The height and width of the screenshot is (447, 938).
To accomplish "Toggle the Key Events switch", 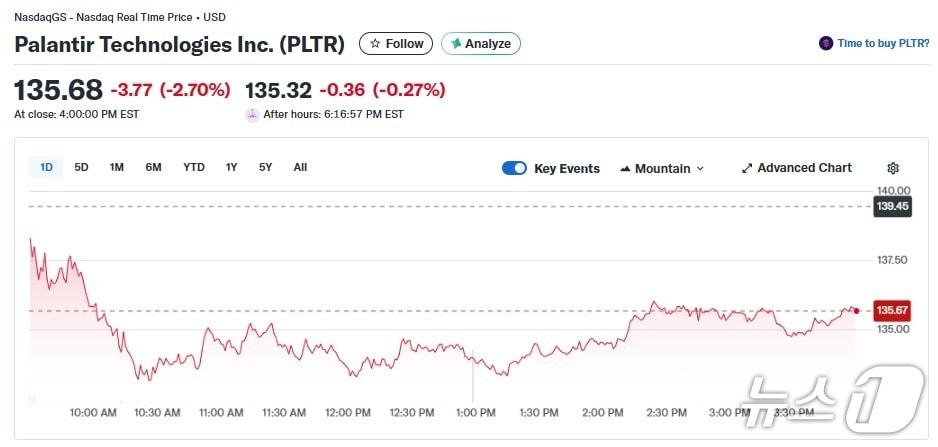I will 514,168.
